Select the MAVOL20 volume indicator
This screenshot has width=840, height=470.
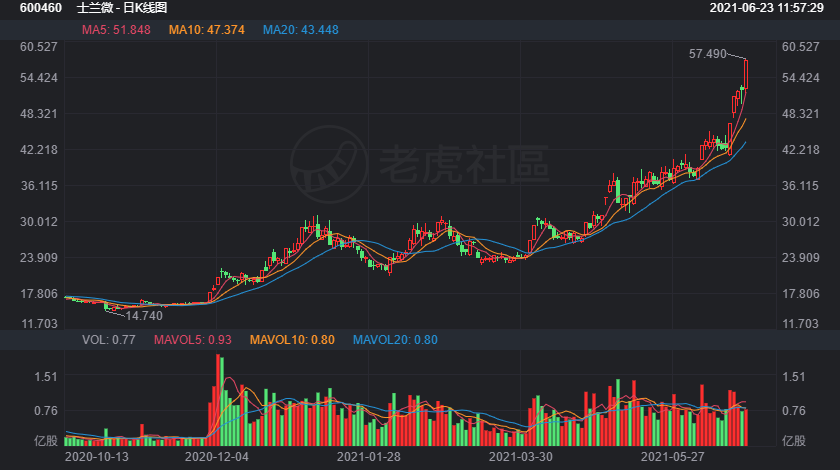coord(395,340)
